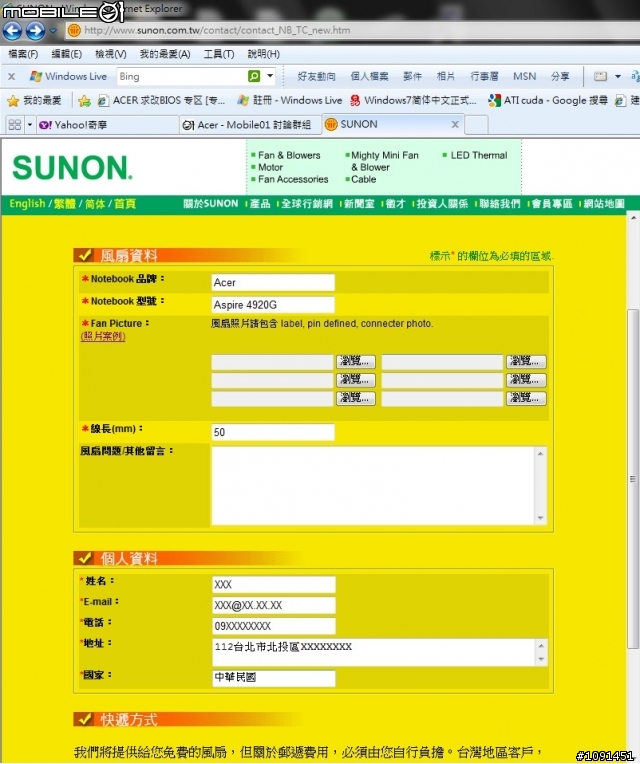Viewport: 640px width, 764px height.
Task: Open the 編輯(E) menu
Action: click(67, 54)
